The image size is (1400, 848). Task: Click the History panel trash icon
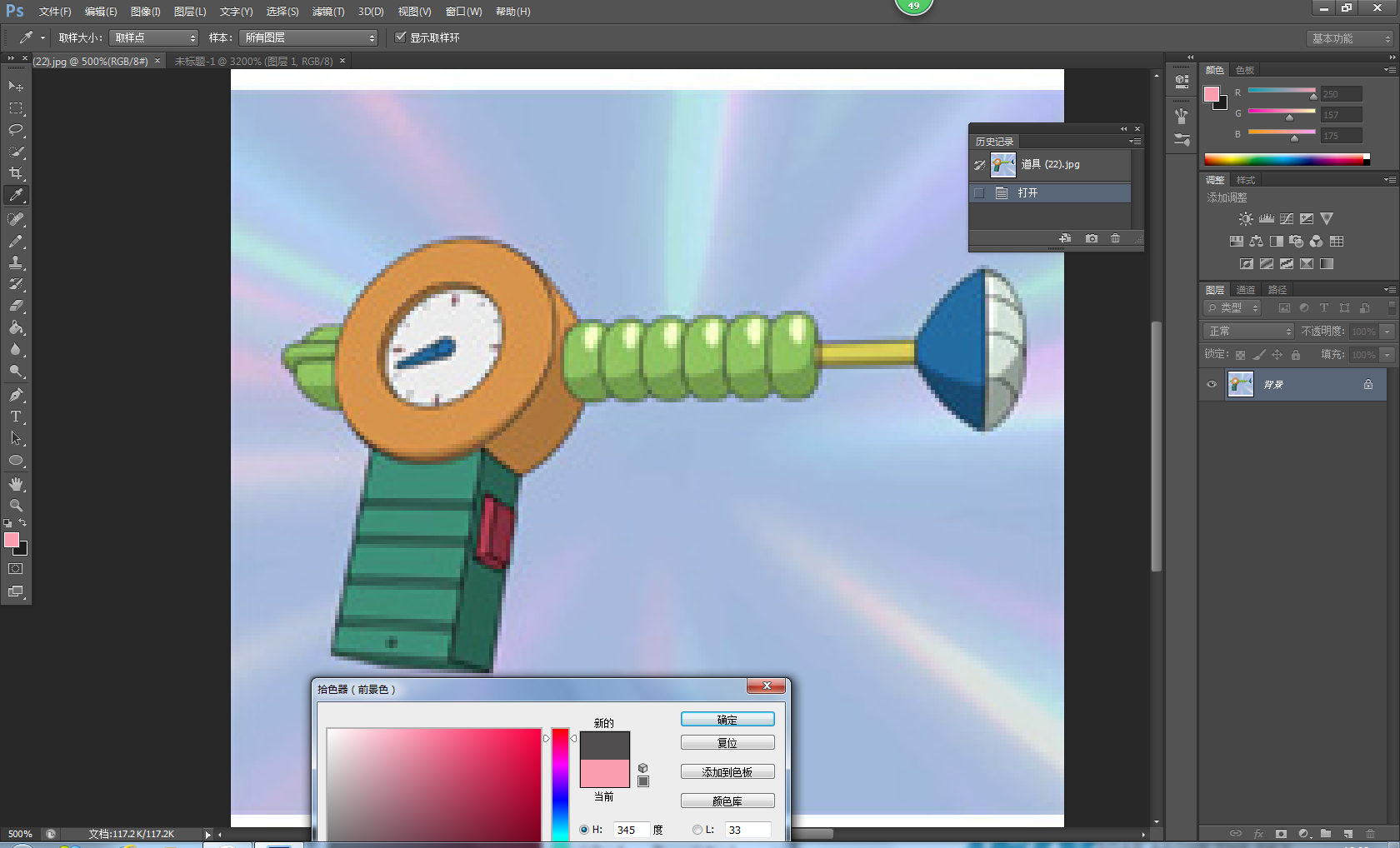[x=1116, y=239]
